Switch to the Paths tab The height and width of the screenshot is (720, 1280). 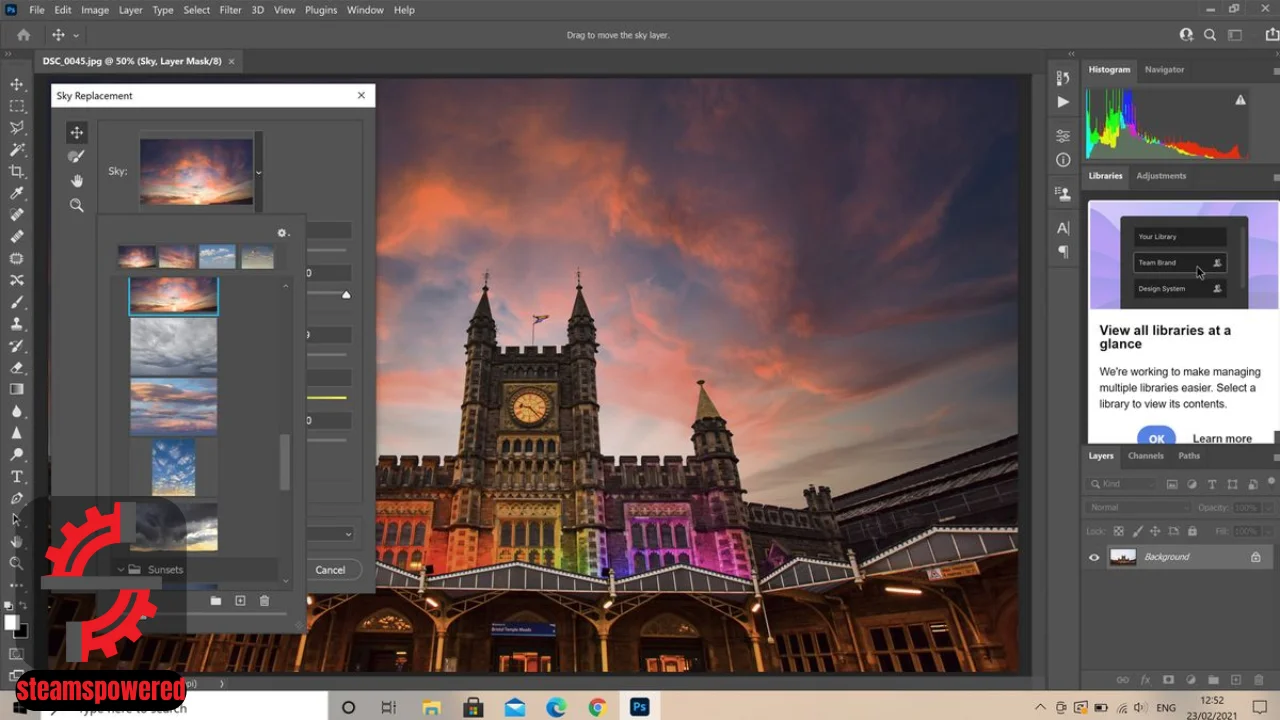[x=1189, y=455]
